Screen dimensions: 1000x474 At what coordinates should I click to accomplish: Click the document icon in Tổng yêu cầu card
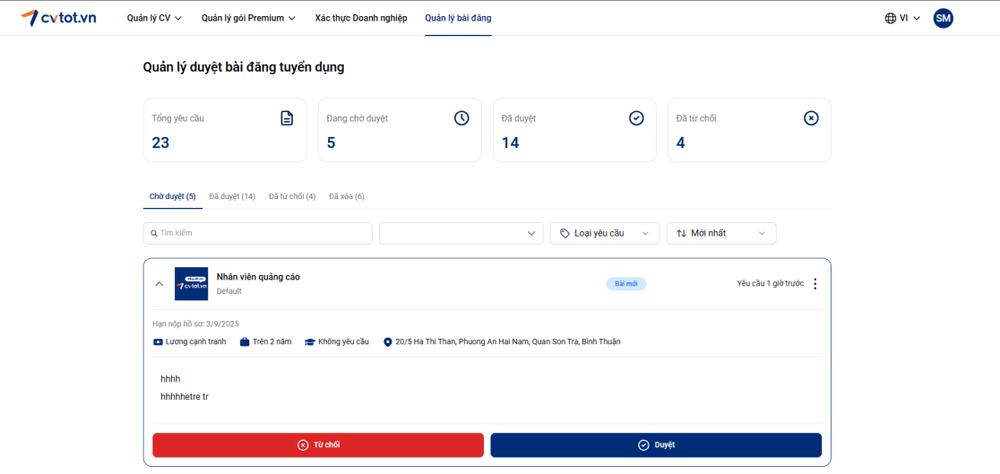pyautogui.click(x=287, y=118)
